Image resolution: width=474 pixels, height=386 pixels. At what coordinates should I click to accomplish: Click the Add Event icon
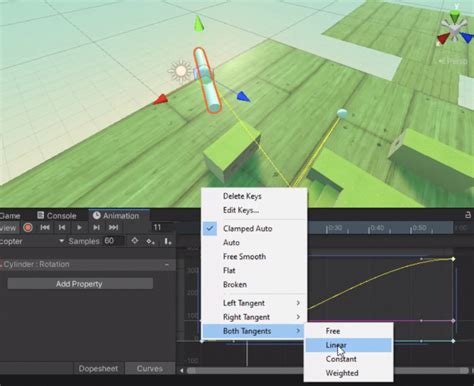168,241
